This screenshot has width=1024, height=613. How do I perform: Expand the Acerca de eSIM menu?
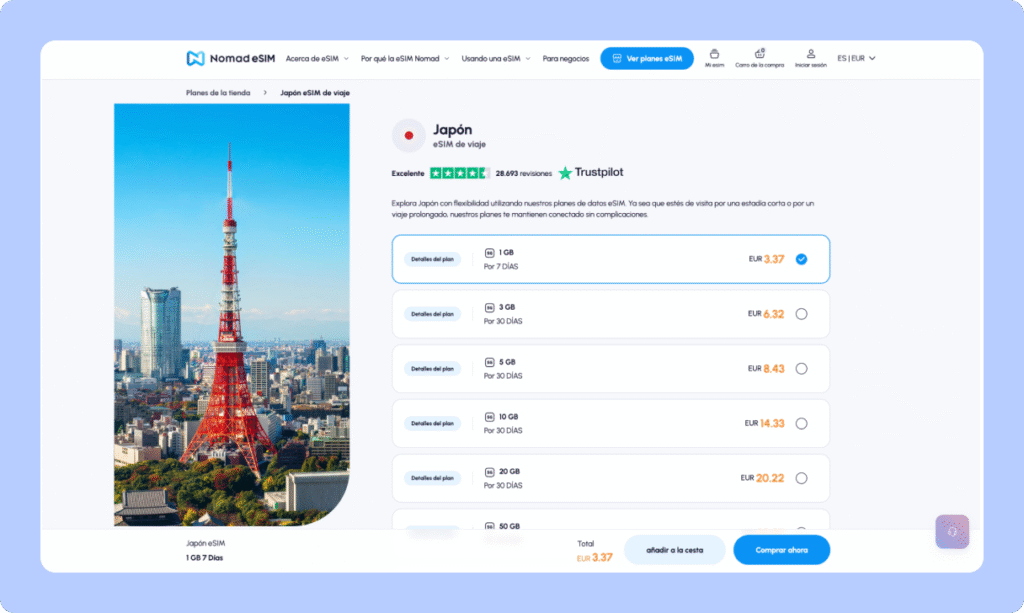[x=314, y=59]
